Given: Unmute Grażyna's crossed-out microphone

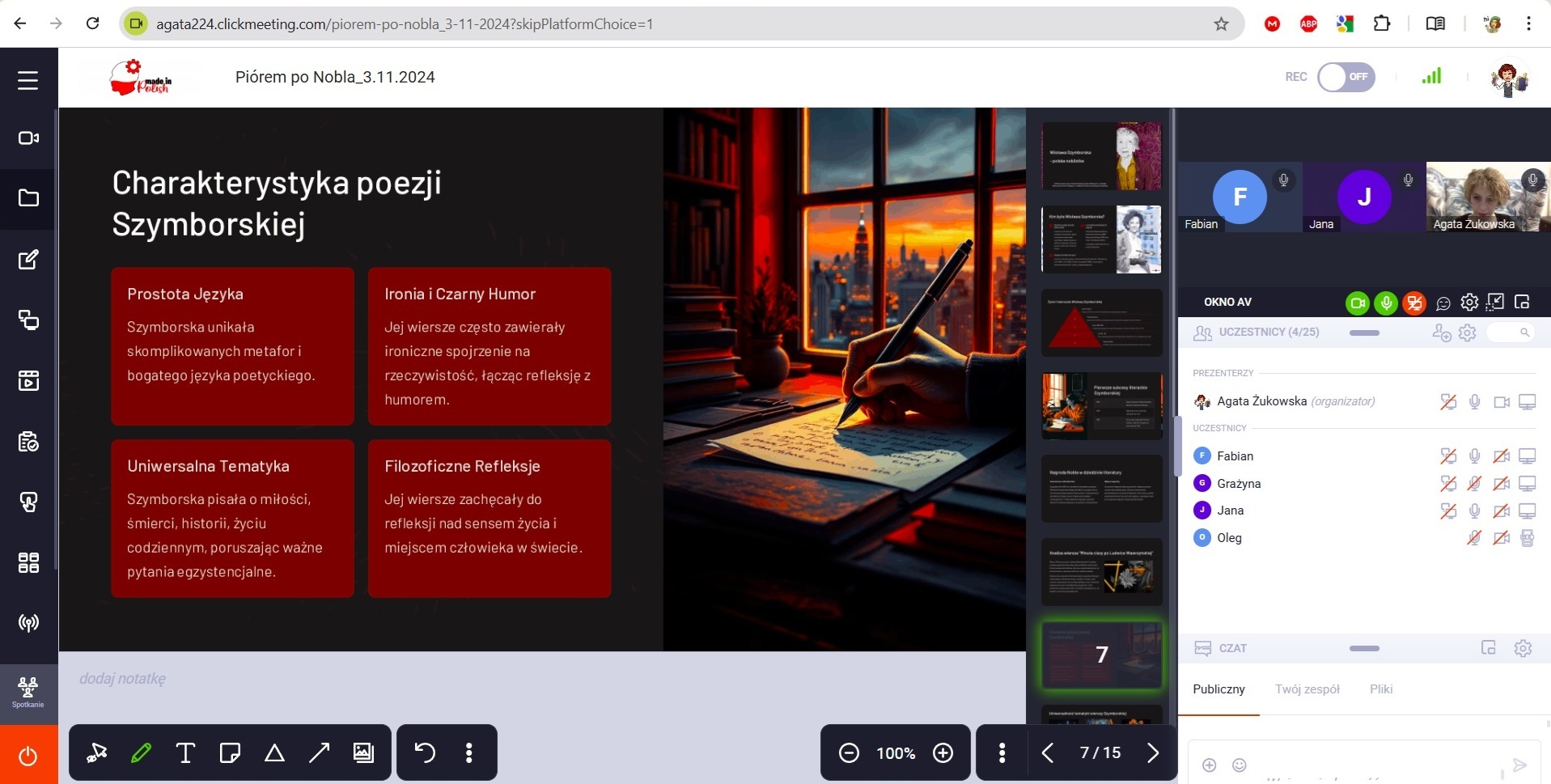Looking at the screenshot, I should pyautogui.click(x=1475, y=484).
